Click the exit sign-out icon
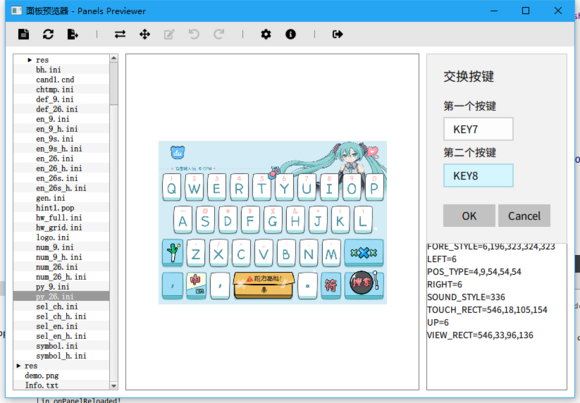580x403 pixels. click(337, 34)
